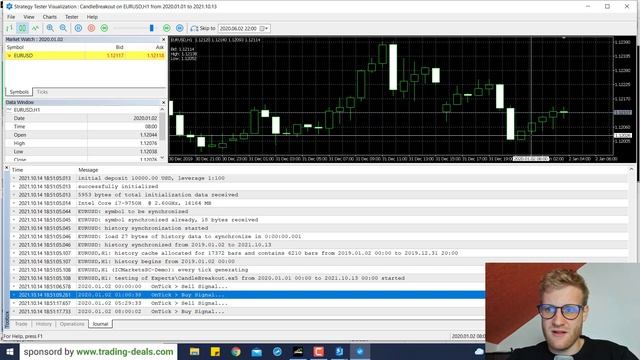Click the price scale on chart right
This screenshot has height=360, width=640.
tap(624, 96)
